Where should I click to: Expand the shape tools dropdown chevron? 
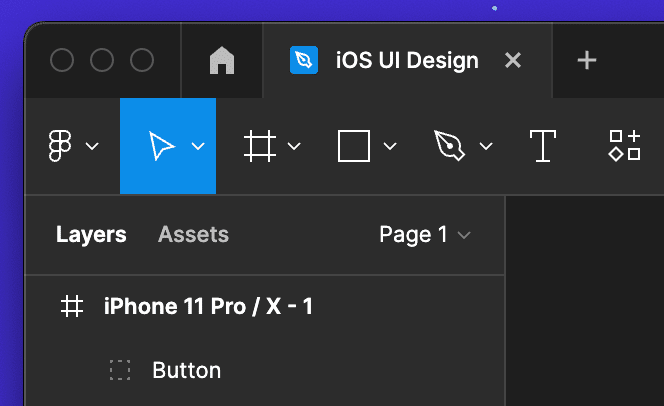pos(390,146)
